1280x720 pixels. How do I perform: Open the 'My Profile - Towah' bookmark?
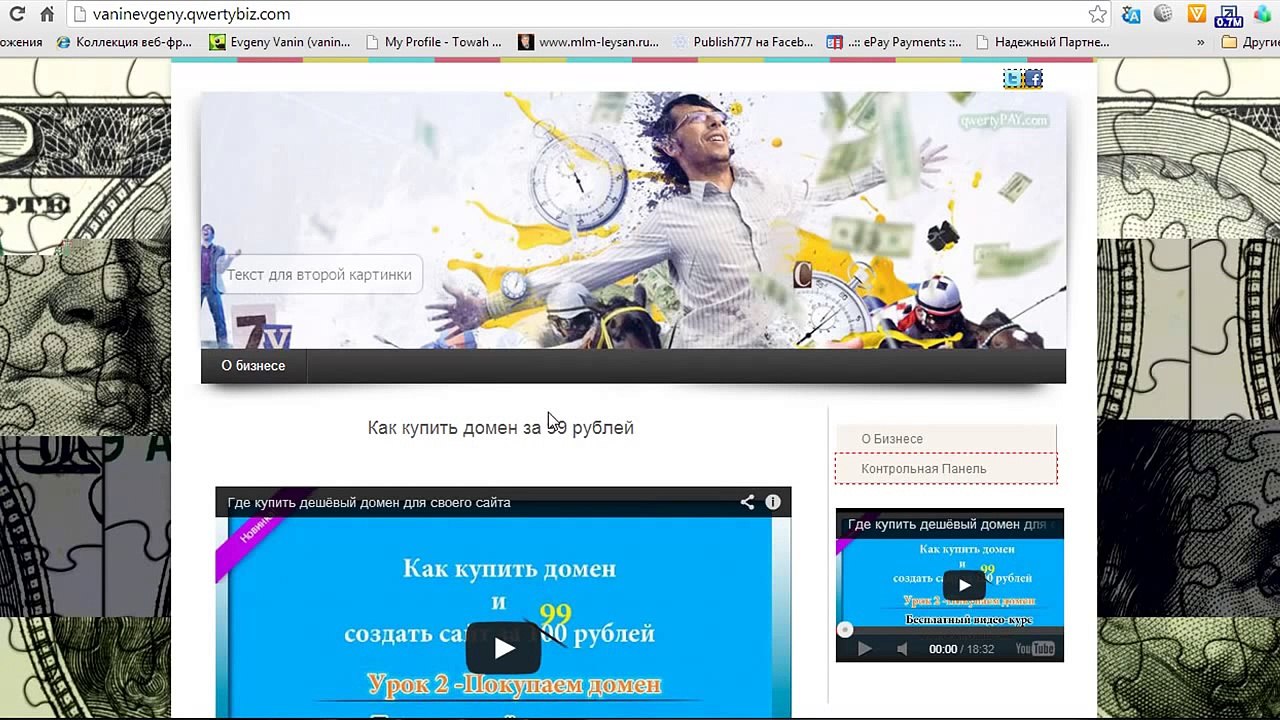tap(434, 42)
